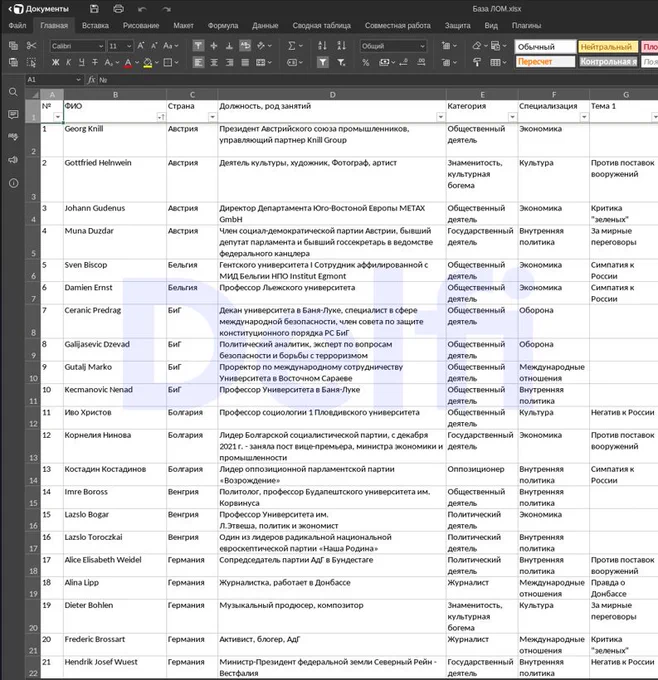The height and width of the screenshot is (680, 658).
Task: Increase the font size
Action: tap(141, 46)
